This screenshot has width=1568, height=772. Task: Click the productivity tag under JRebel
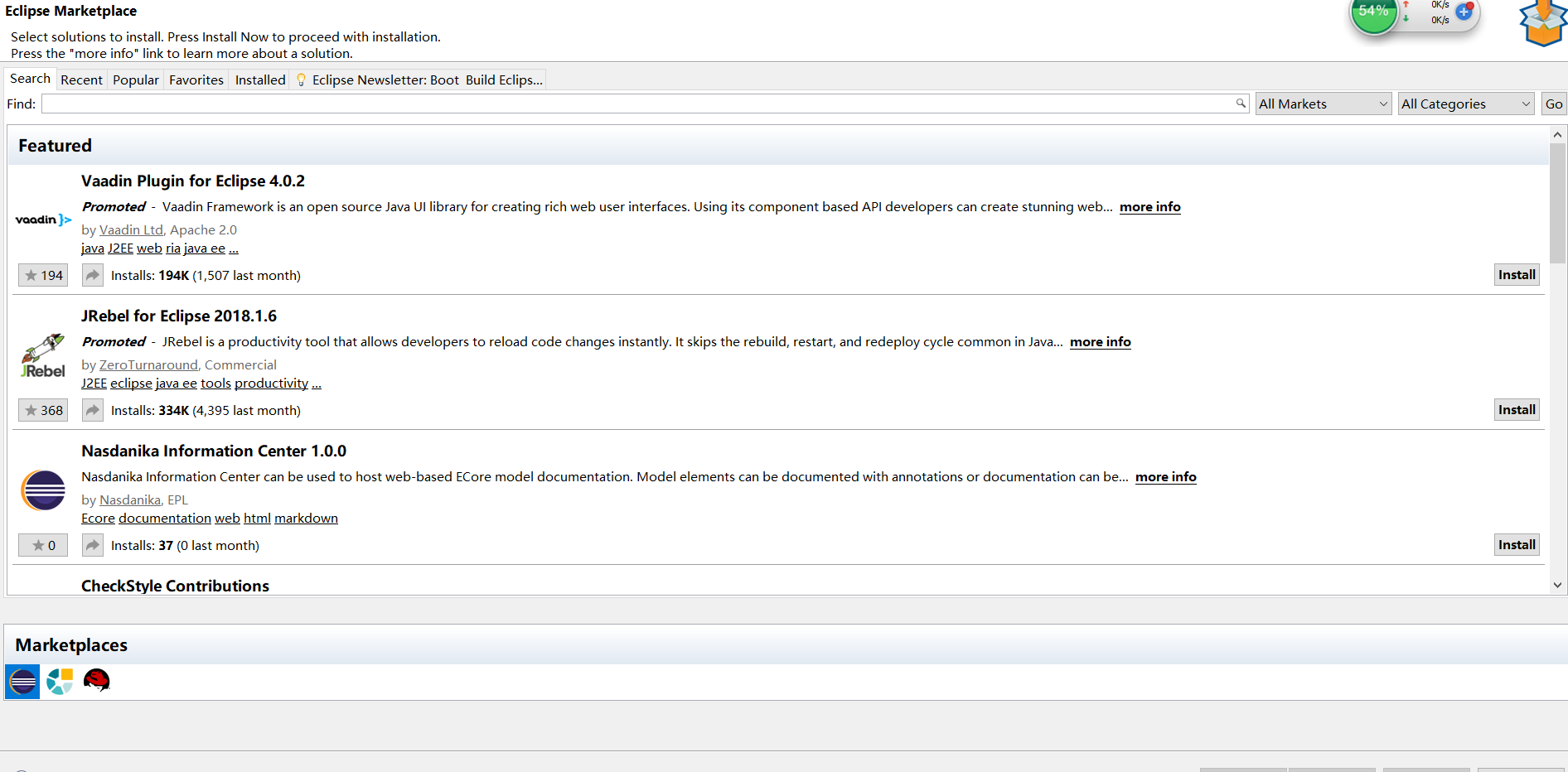(x=271, y=384)
